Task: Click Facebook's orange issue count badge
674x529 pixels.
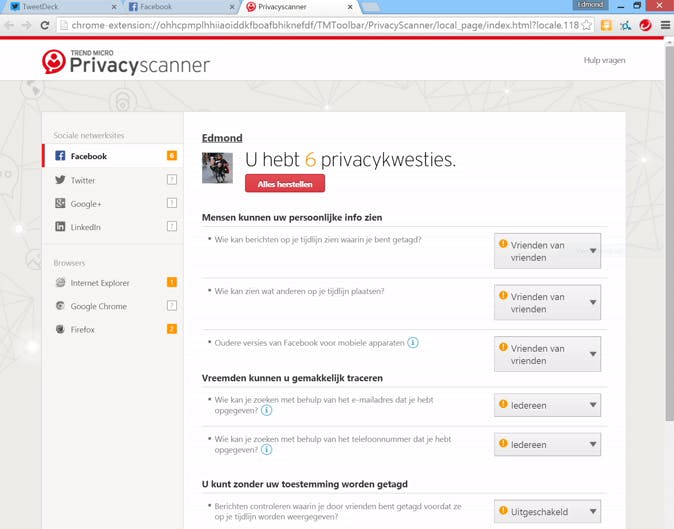Action: pyautogui.click(x=172, y=155)
